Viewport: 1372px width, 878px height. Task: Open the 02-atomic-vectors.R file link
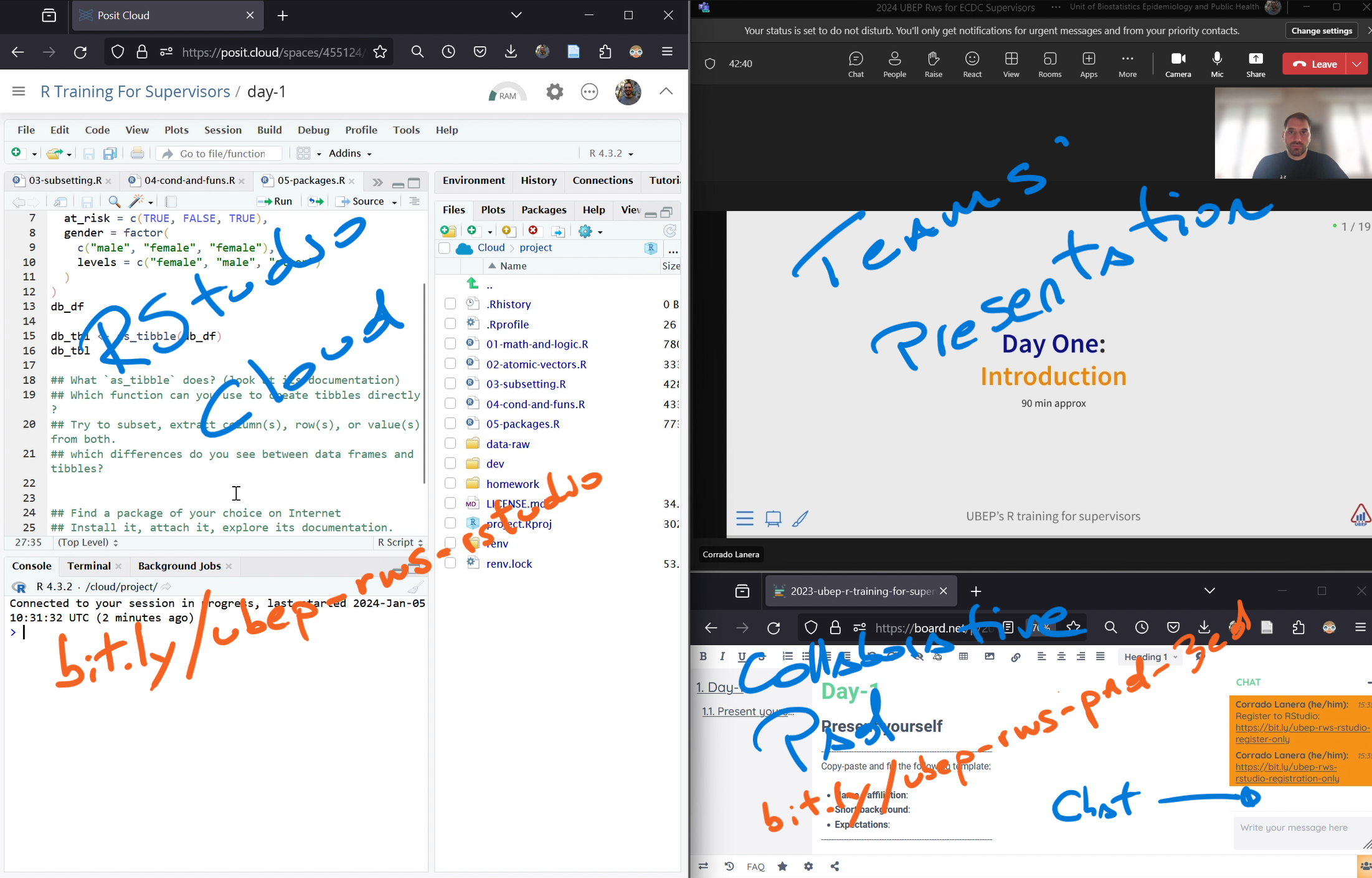click(x=536, y=364)
